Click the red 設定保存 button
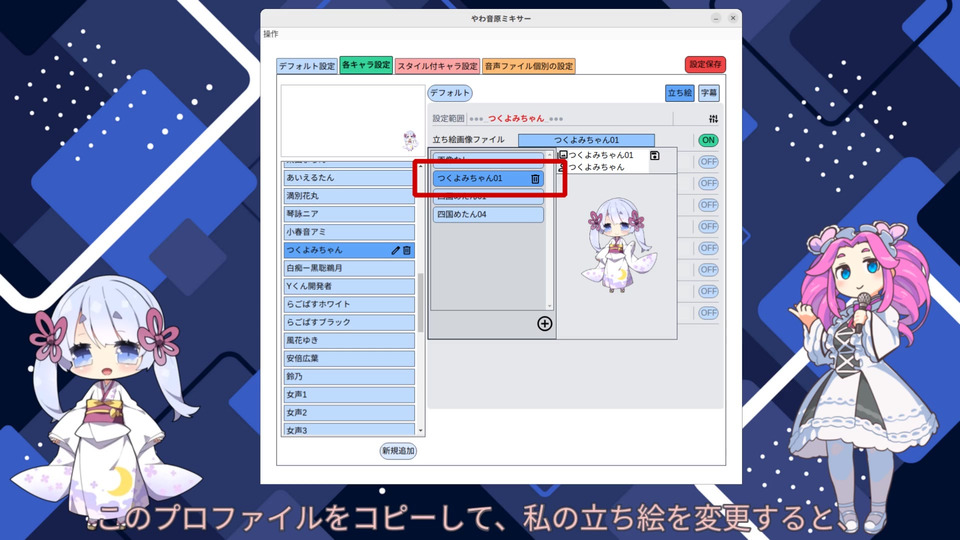Screen dimensions: 960x540 (x=705, y=64)
